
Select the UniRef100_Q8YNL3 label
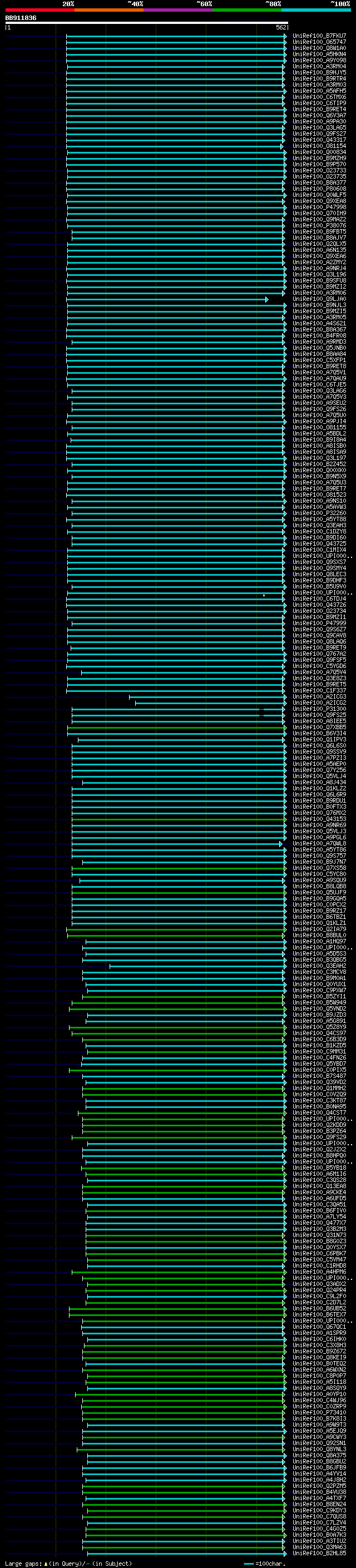click(319, 1450)
